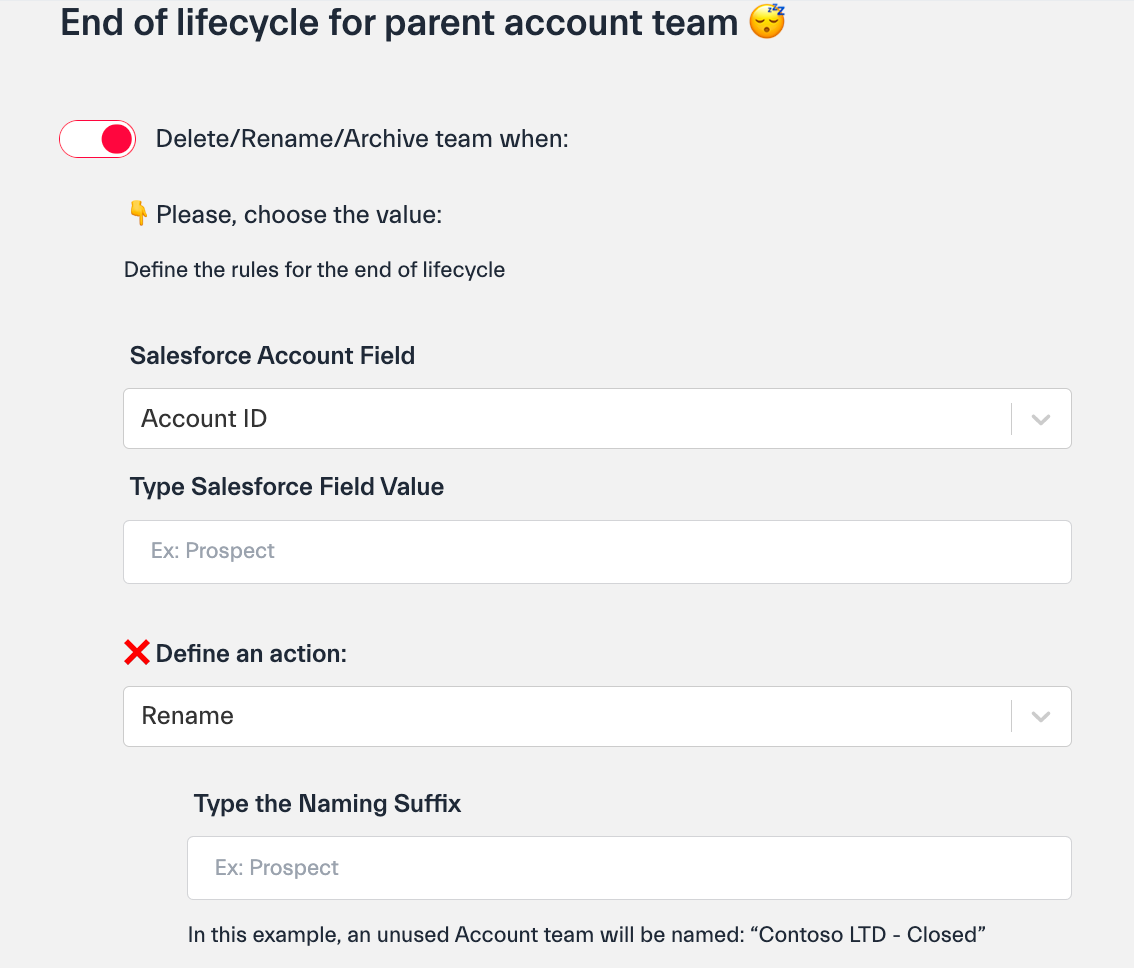Expand the Account ID dropdown chevron
Viewport: 1134px width, 968px height.
tap(1041, 419)
